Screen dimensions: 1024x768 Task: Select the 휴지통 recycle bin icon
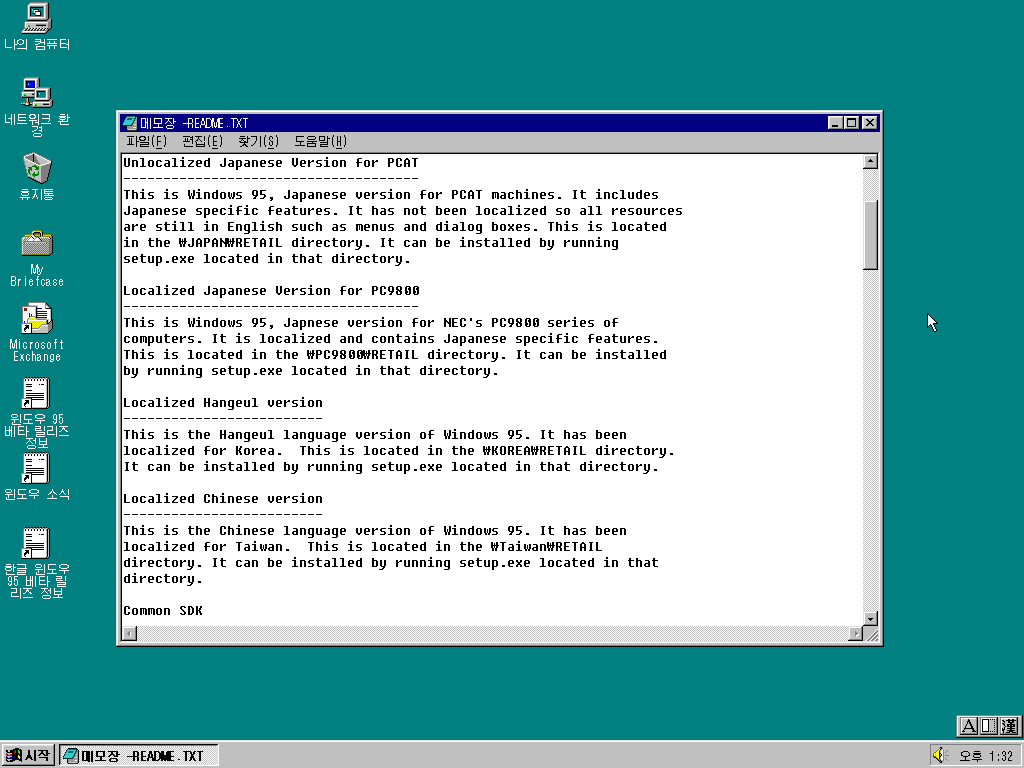click(x=37, y=176)
